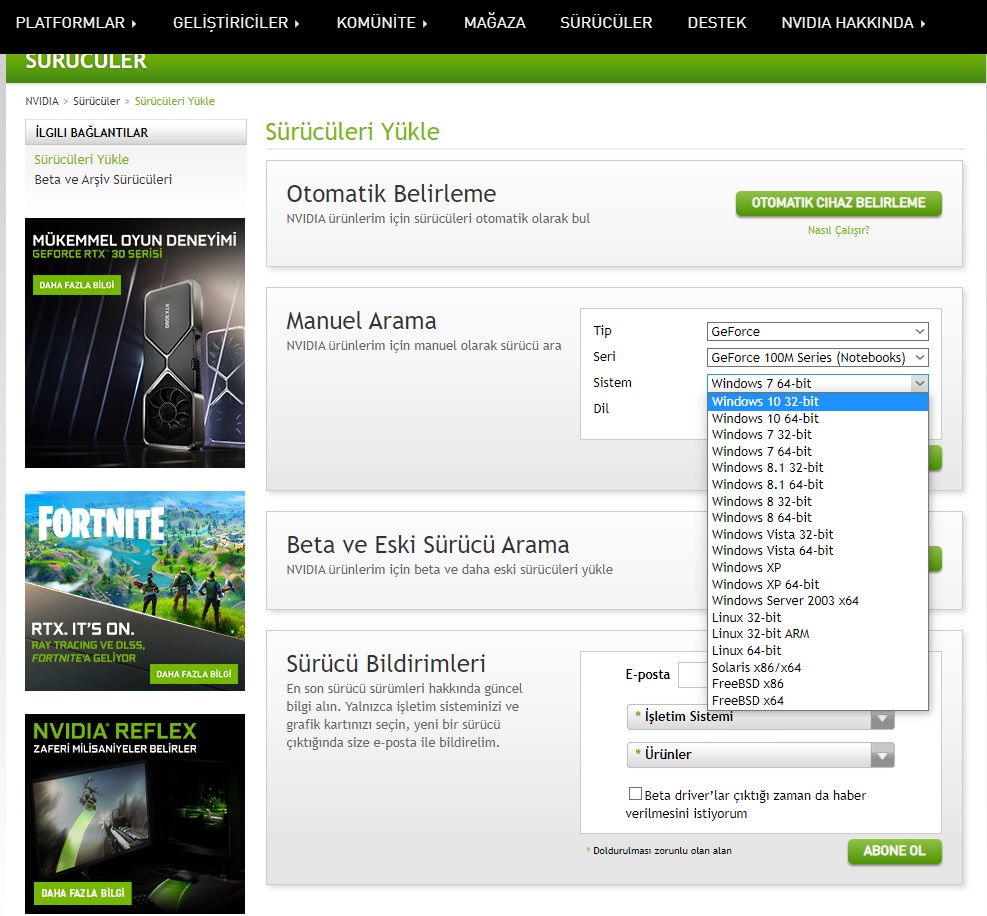The height and width of the screenshot is (916, 987).
Task: Pick Windows 8.1 64-bit option
Action: (x=818, y=485)
